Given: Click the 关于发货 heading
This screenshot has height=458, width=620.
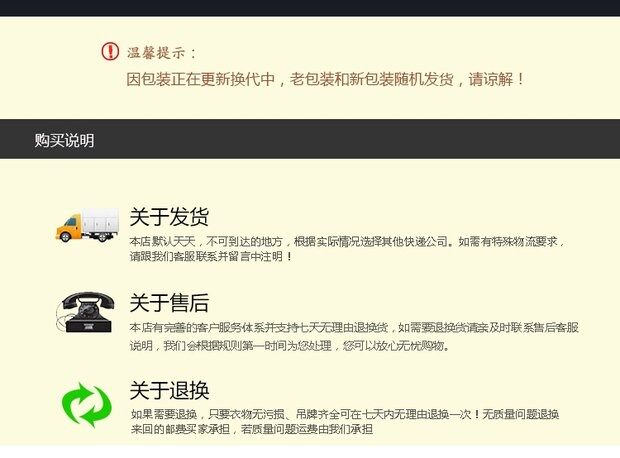Looking at the screenshot, I should pyautogui.click(x=169, y=217).
